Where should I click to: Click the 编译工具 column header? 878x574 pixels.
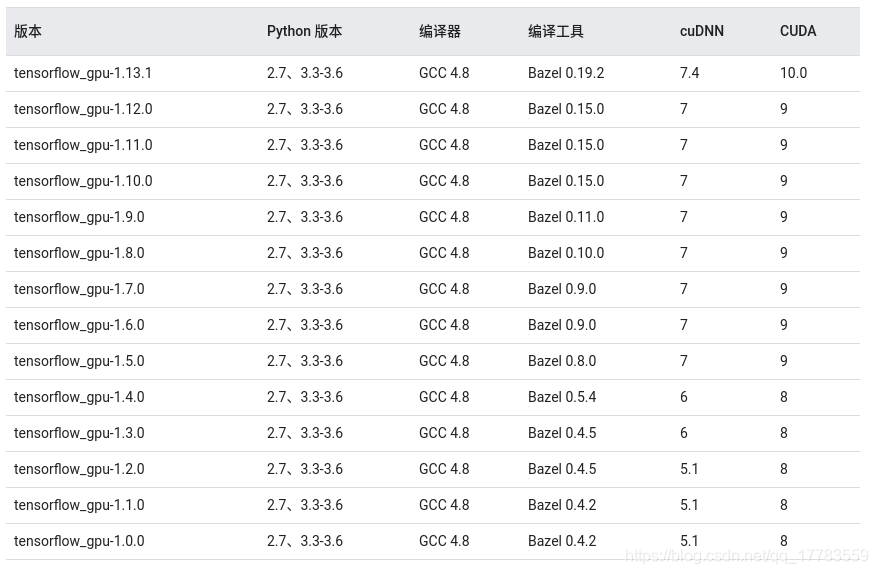point(556,31)
